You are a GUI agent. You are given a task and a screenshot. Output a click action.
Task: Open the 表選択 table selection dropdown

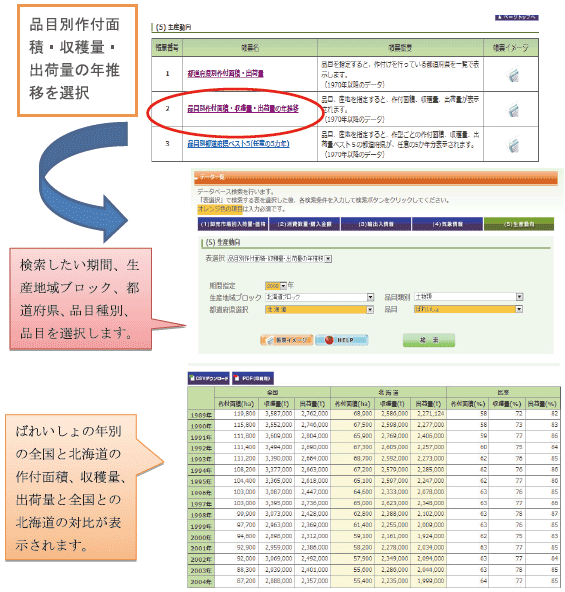click(279, 259)
